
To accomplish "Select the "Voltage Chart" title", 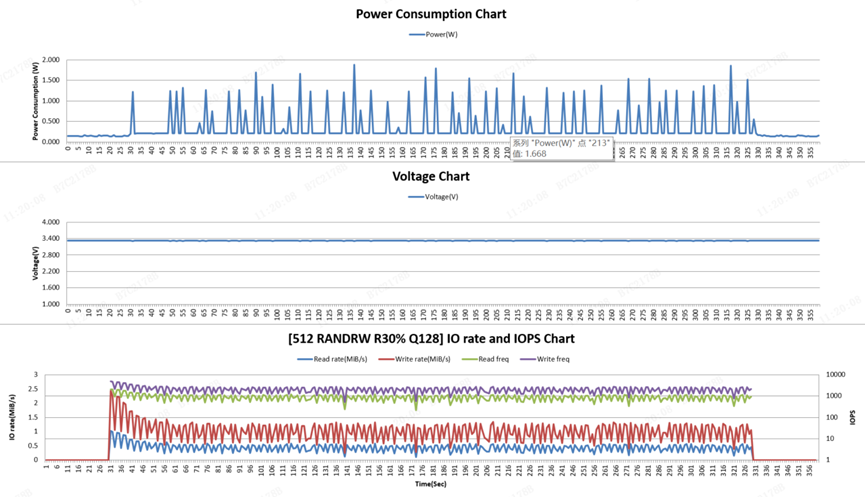I will (431, 177).
